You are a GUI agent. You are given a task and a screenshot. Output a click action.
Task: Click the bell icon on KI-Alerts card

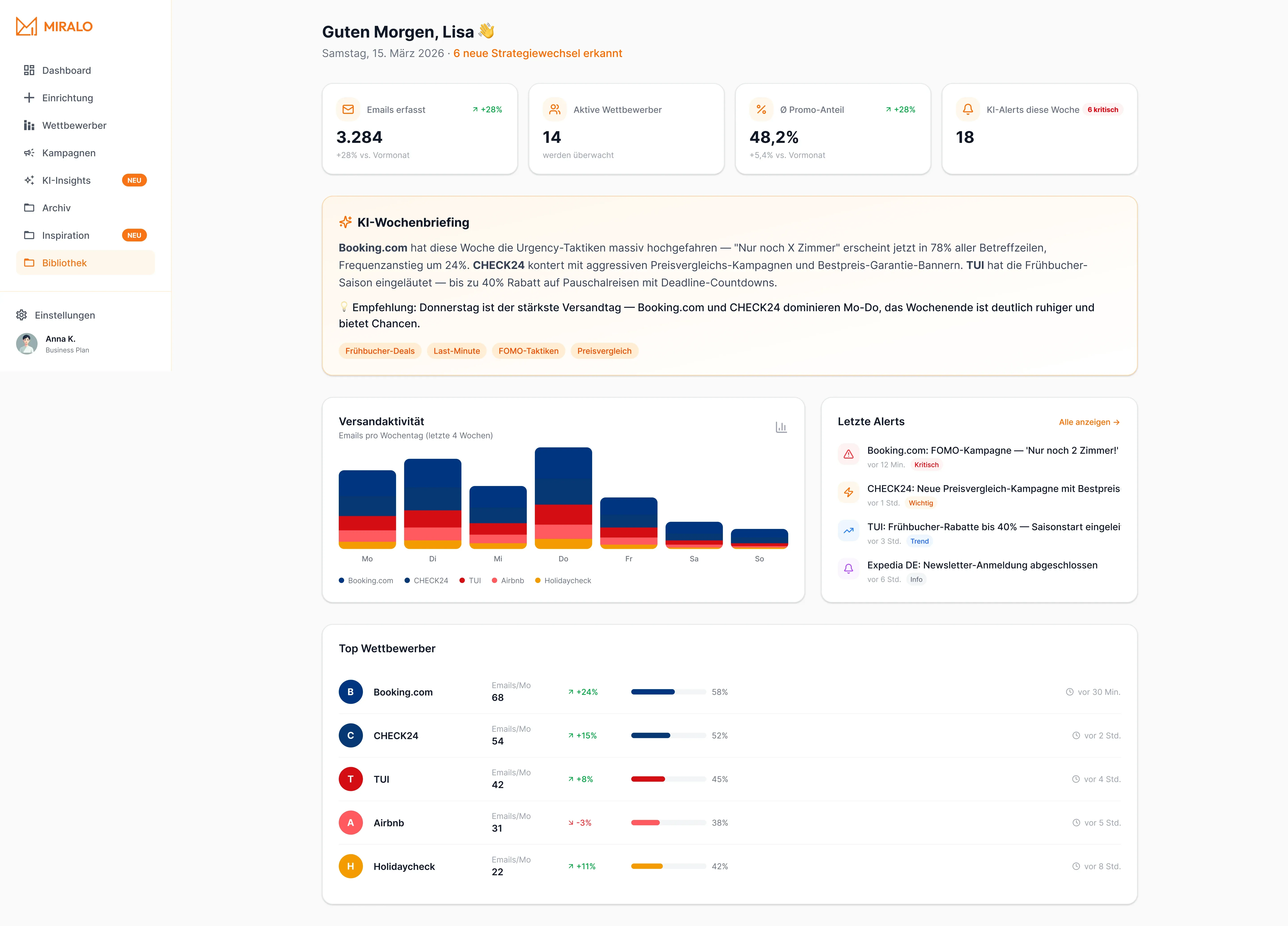pos(967,110)
